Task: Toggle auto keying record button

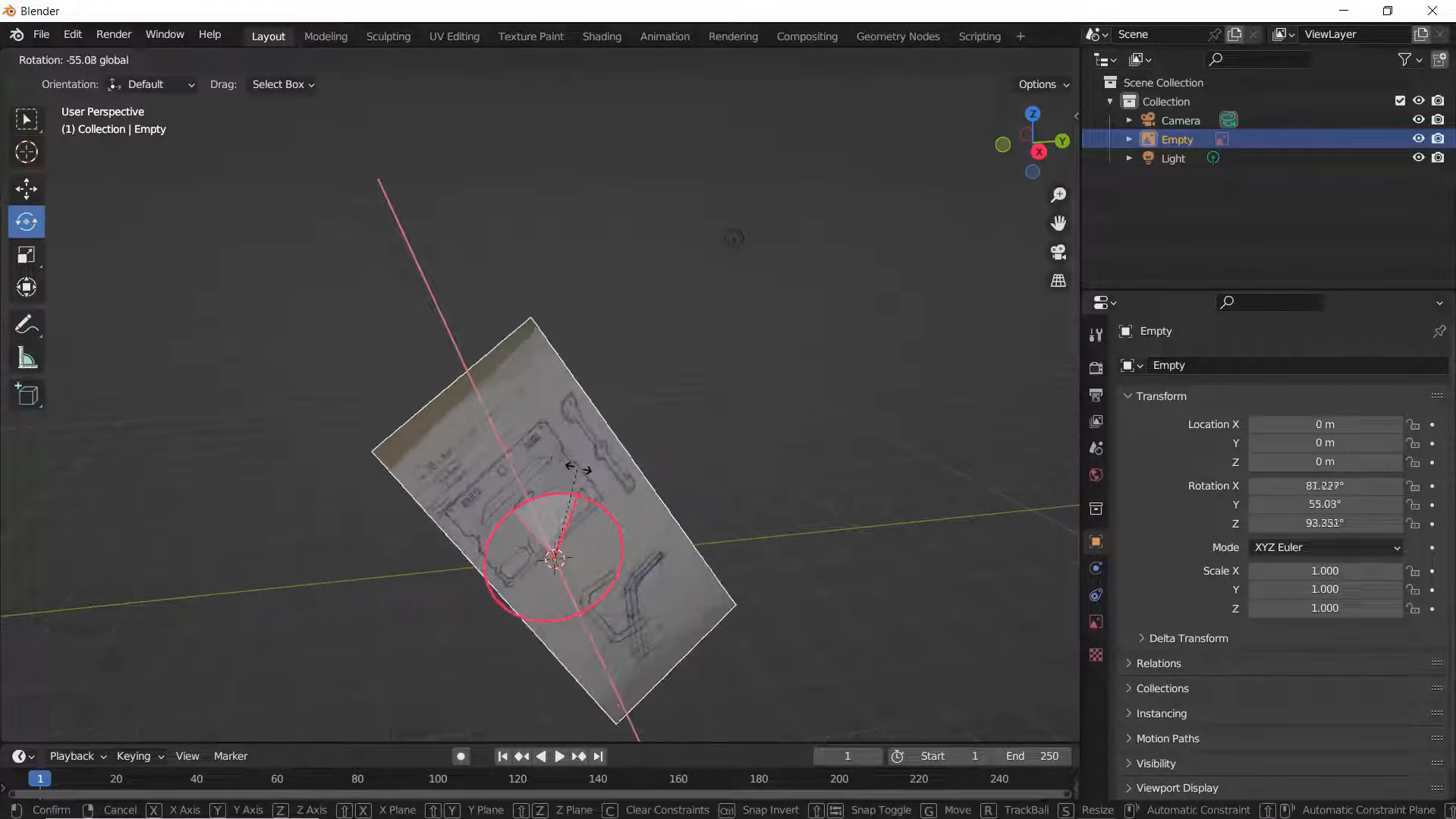Action: pyautogui.click(x=461, y=756)
